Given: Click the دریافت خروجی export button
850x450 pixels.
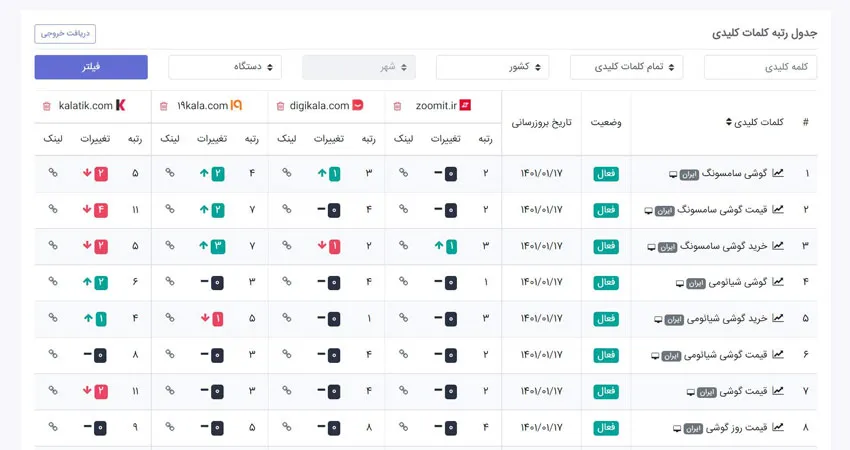Looking at the screenshot, I should tap(65, 34).
